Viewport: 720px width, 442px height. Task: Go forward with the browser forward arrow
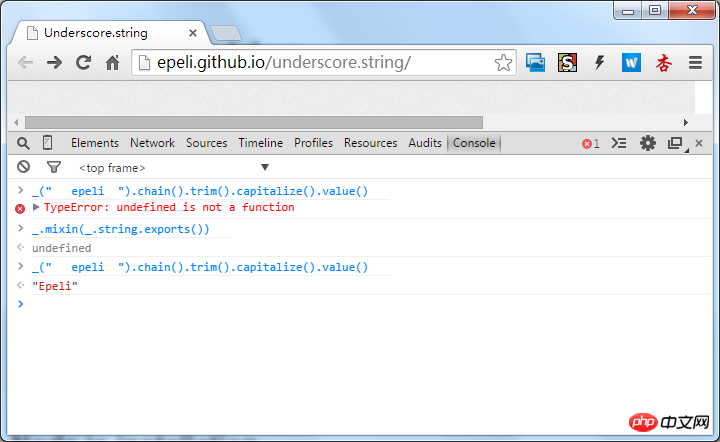[x=55, y=62]
